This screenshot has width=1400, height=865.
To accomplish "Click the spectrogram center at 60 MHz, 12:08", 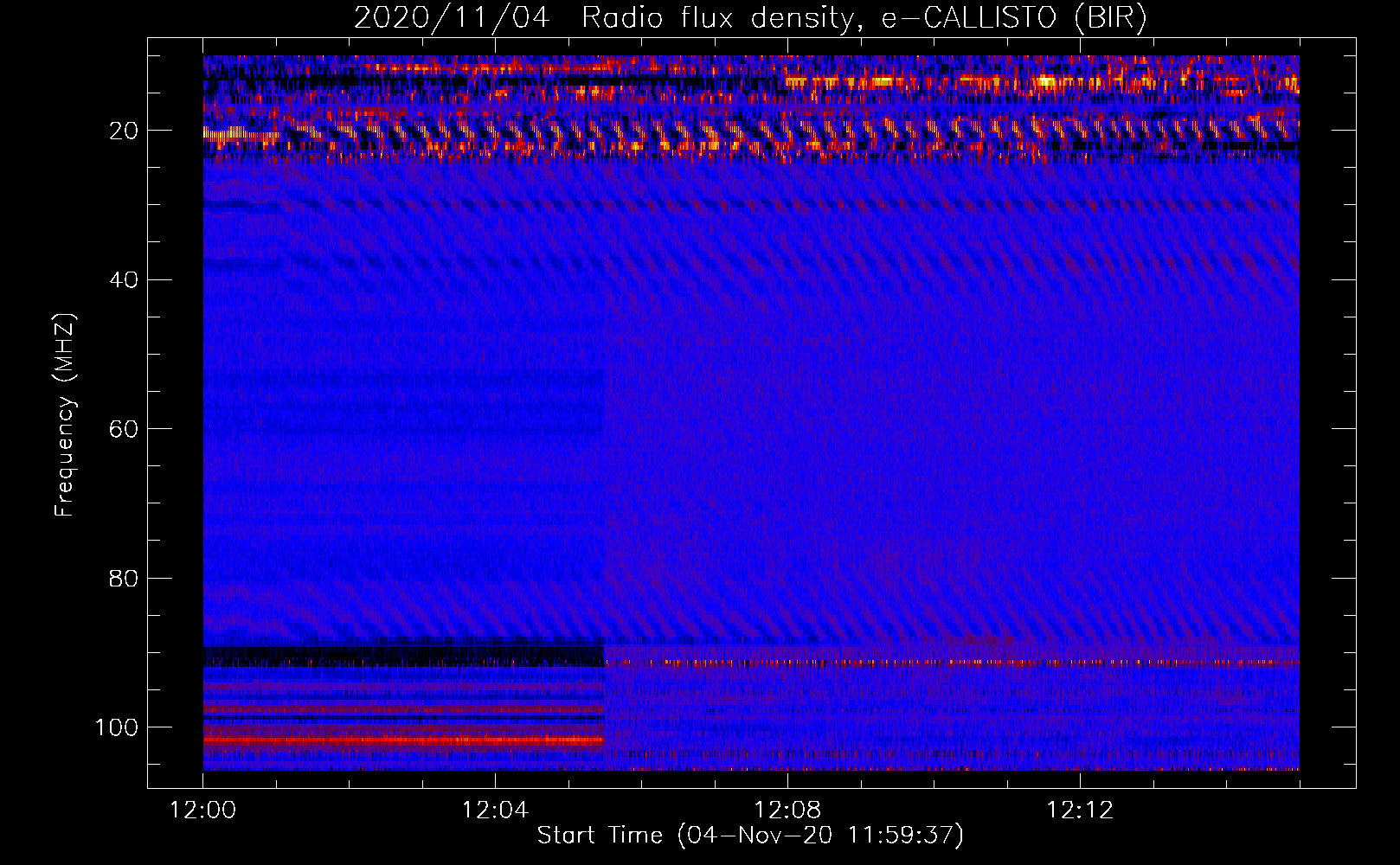I will tap(787, 429).
